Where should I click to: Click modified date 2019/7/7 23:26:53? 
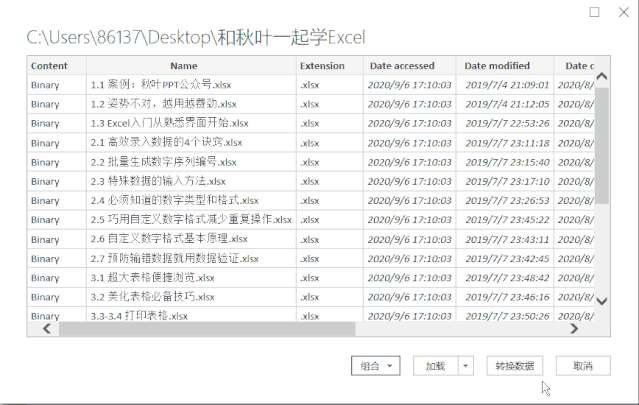click(507, 200)
